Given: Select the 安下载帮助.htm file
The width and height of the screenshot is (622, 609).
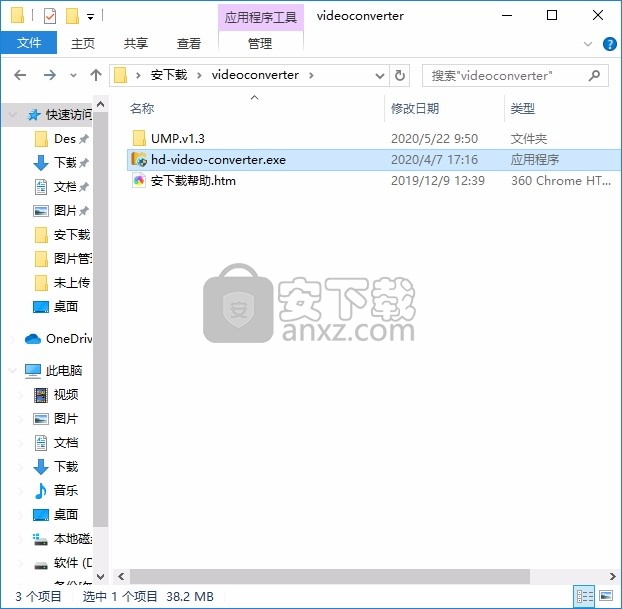Looking at the screenshot, I should (x=373, y=181).
